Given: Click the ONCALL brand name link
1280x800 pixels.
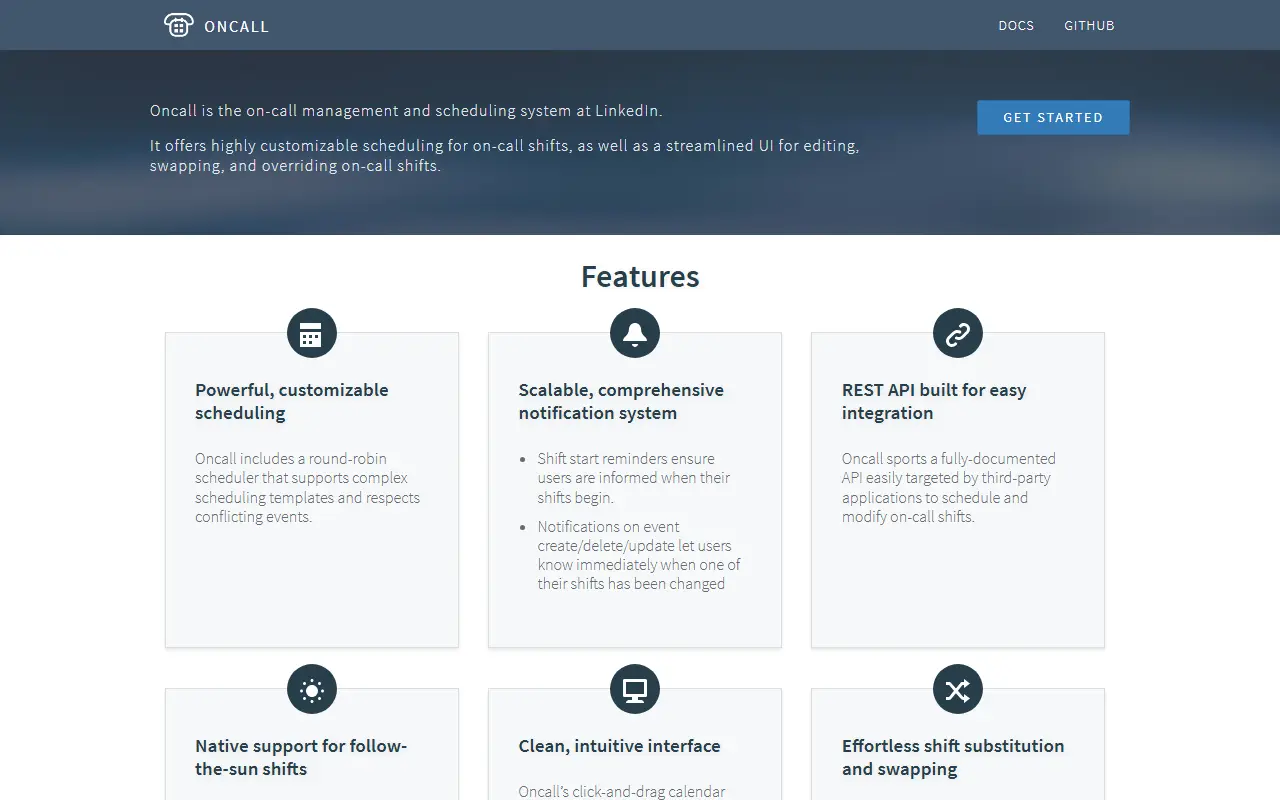Looking at the screenshot, I should point(236,27).
